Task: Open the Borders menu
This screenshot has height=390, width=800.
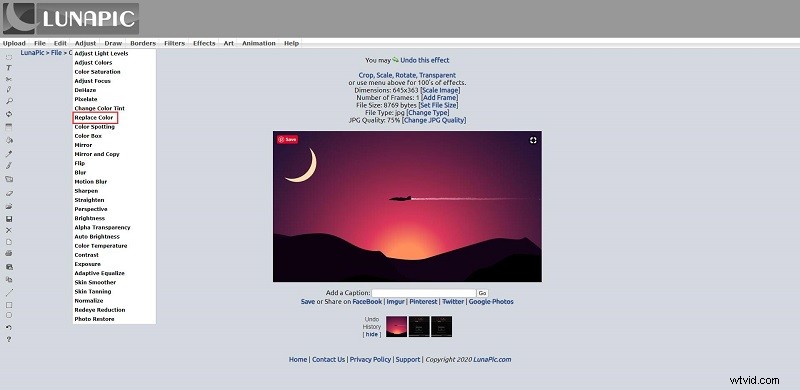Action: click(143, 43)
